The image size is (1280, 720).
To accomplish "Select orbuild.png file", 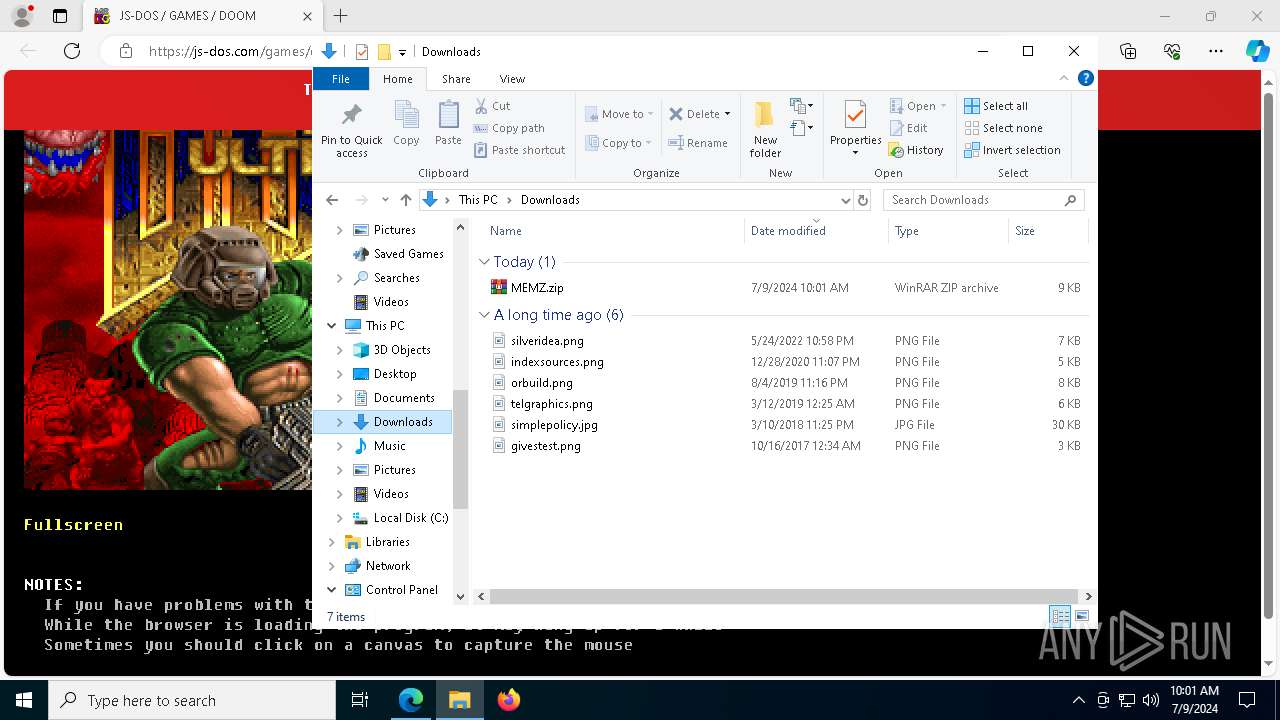I will coord(541,383).
